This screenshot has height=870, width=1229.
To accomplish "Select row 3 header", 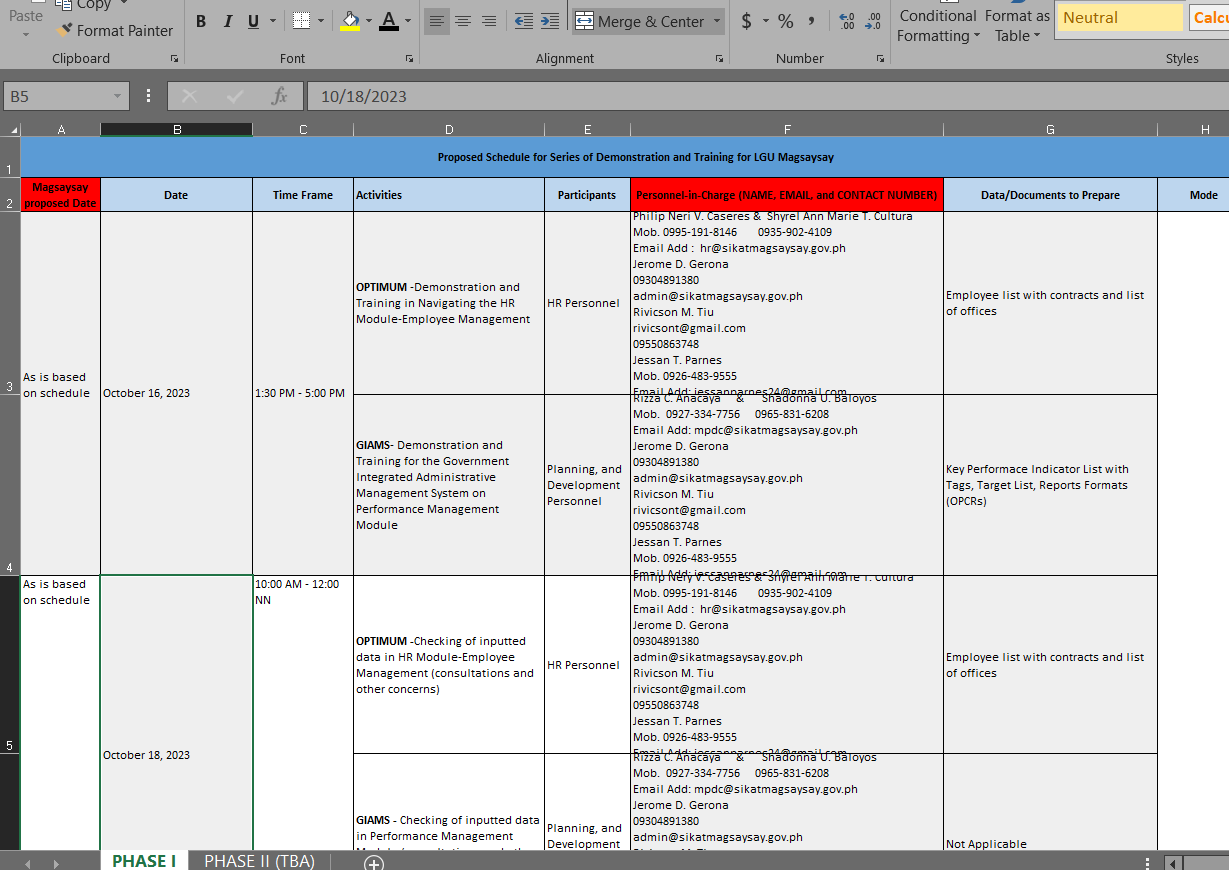I will pos(10,303).
